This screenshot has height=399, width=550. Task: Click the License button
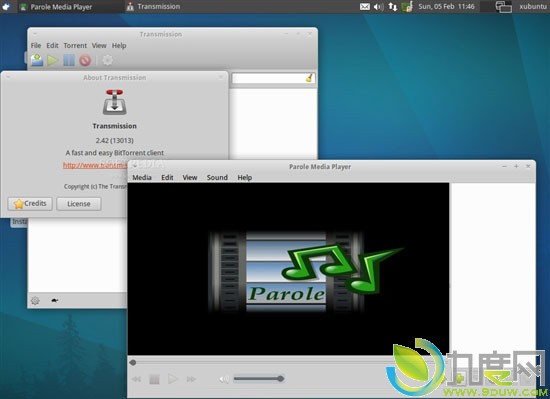(79, 204)
